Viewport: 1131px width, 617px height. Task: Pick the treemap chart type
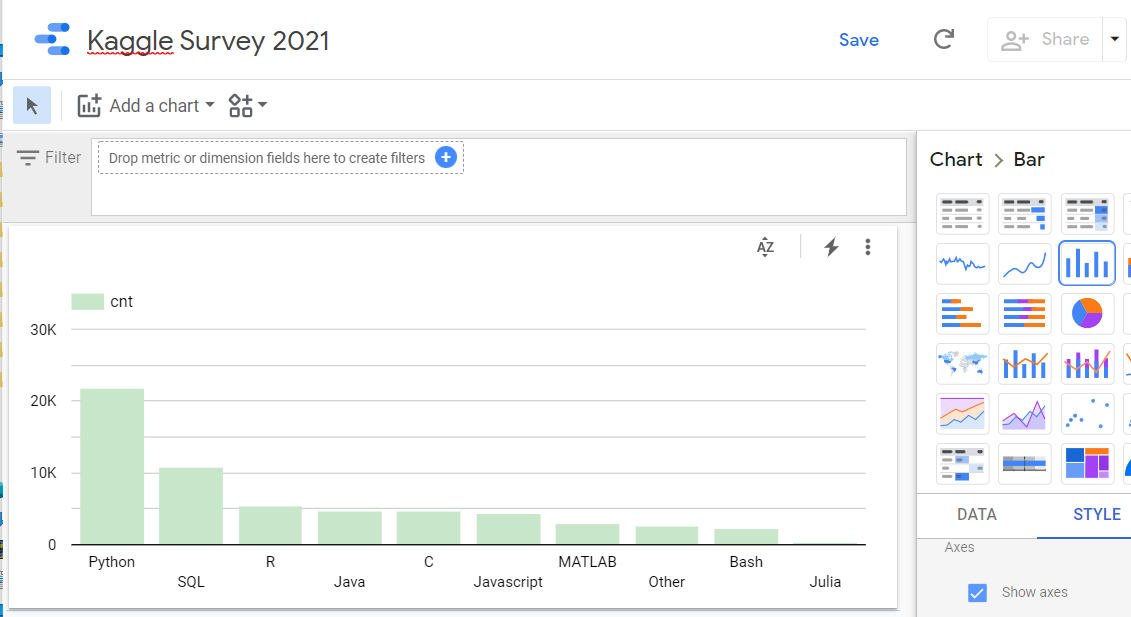coord(1087,463)
